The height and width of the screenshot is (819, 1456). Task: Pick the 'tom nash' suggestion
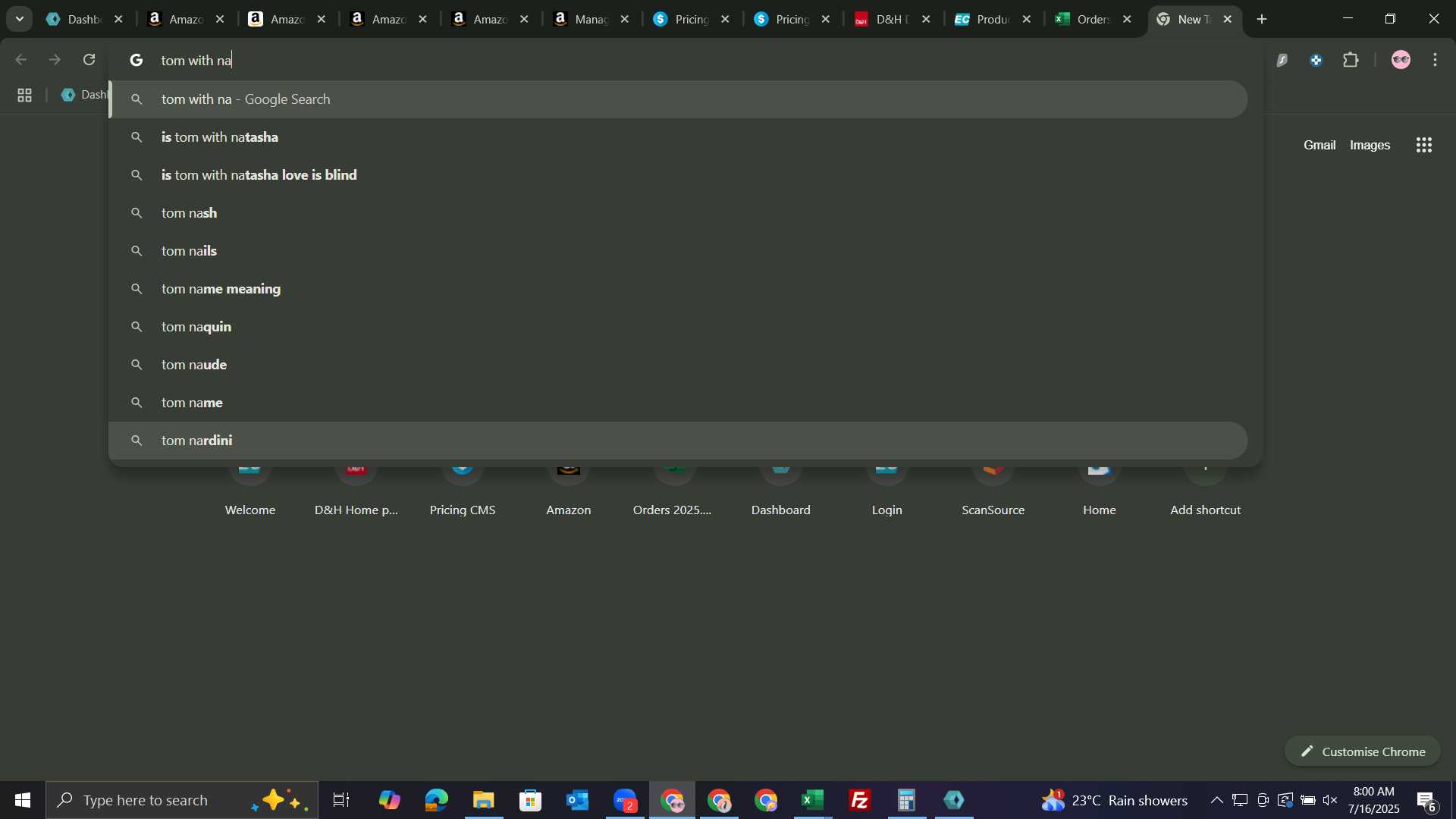[679, 213]
